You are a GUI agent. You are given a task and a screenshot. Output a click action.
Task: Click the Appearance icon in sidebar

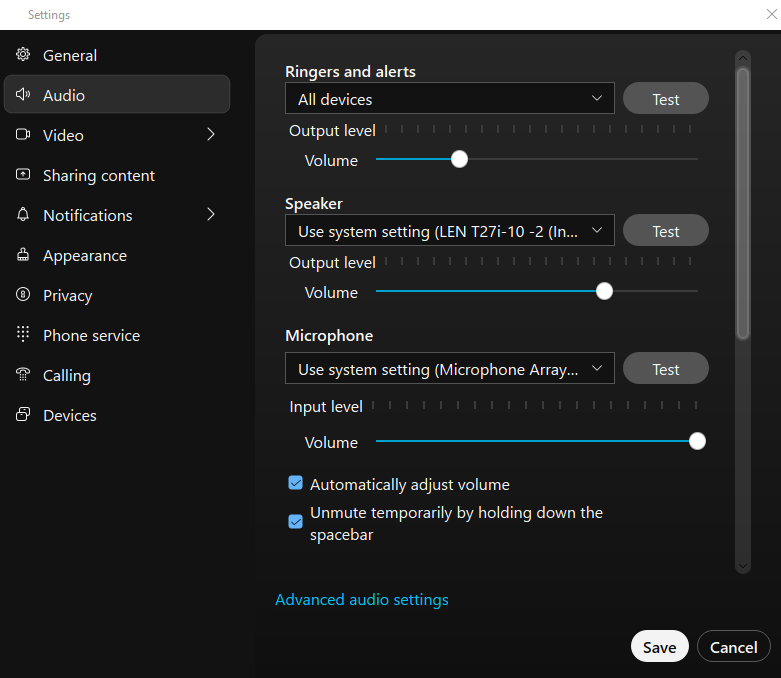pos(23,255)
